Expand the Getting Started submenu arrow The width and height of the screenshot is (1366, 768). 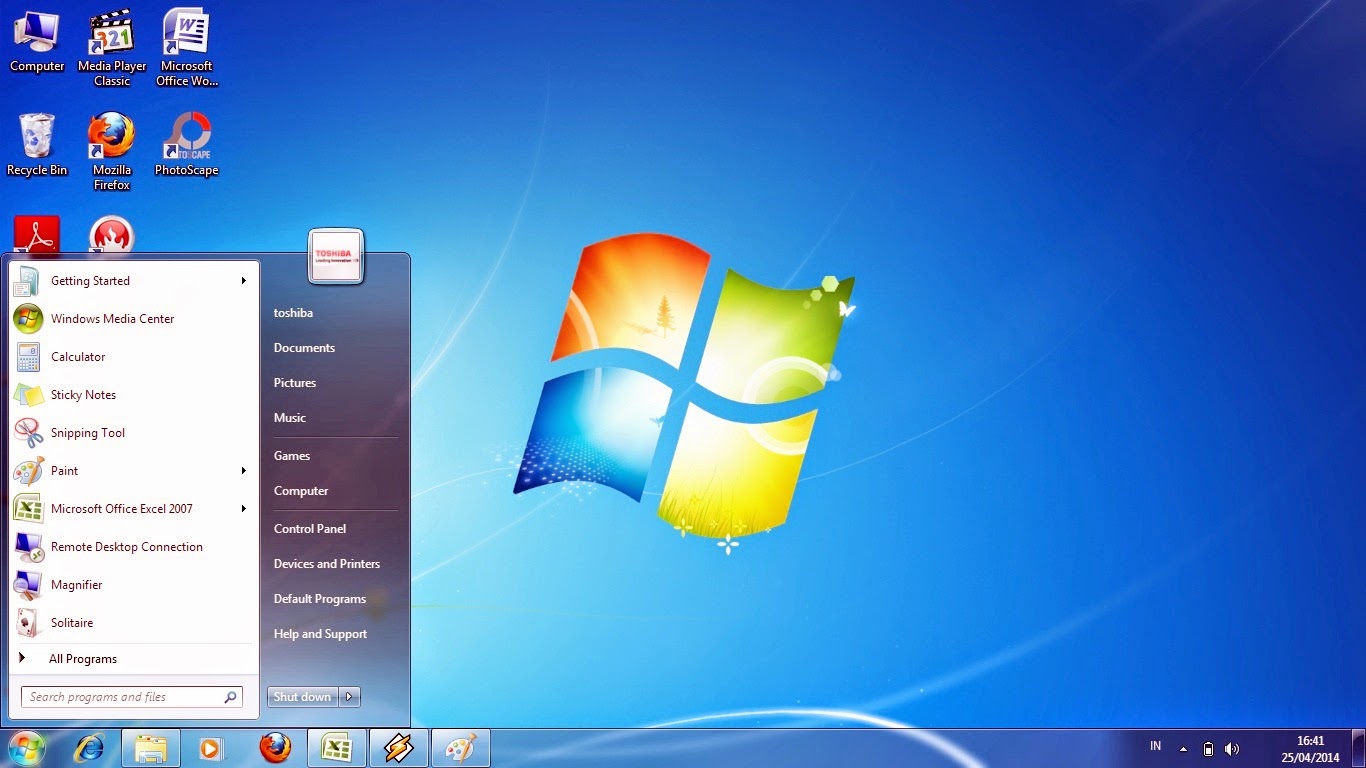(x=243, y=281)
